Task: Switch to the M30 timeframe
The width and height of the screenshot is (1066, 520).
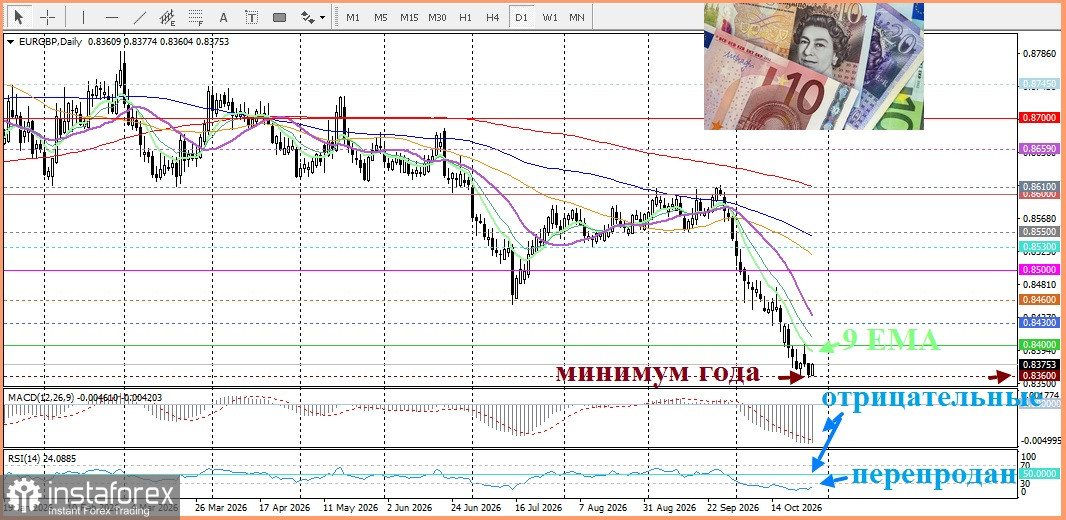Action: (x=437, y=17)
